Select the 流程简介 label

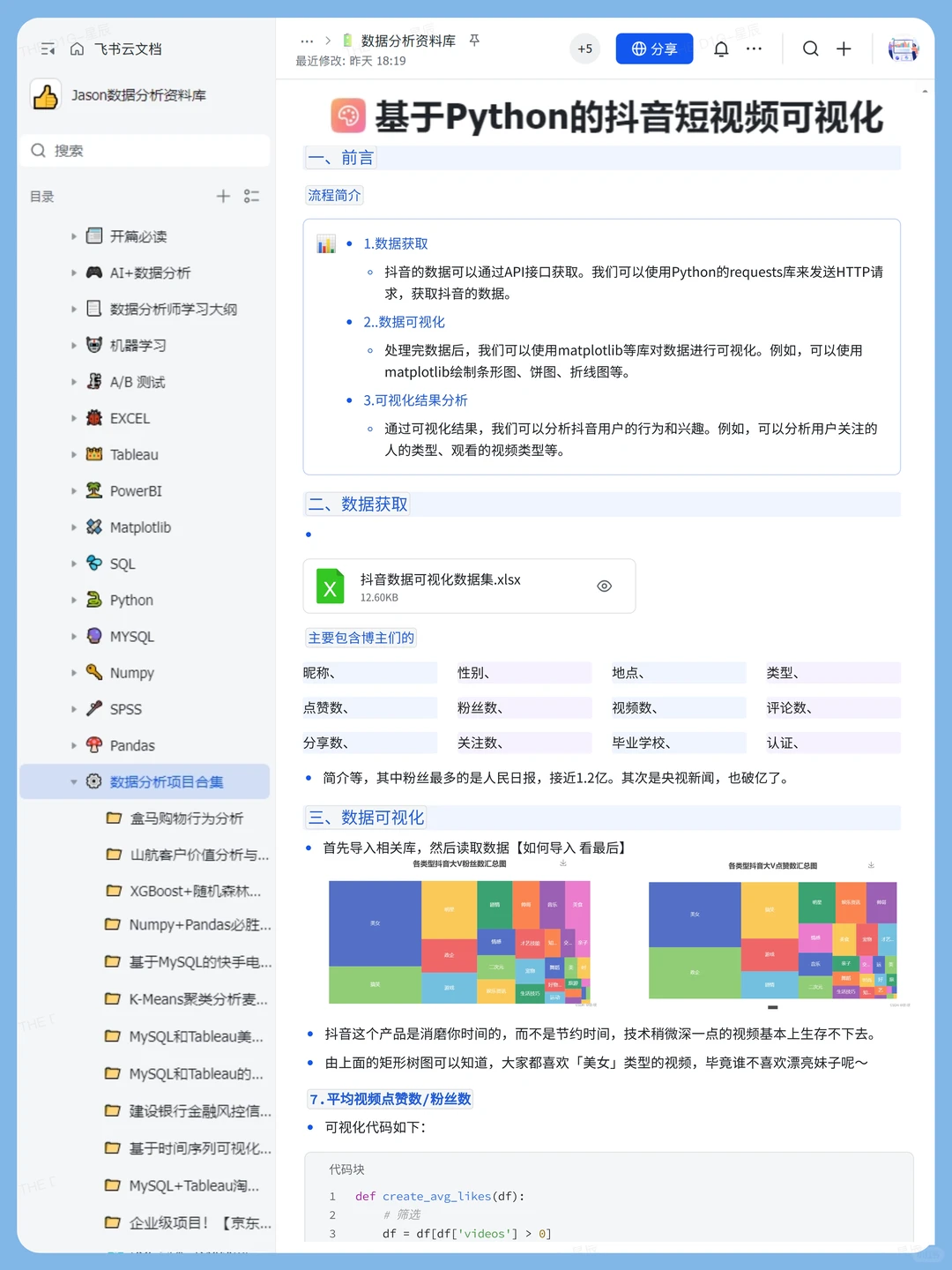point(335,195)
